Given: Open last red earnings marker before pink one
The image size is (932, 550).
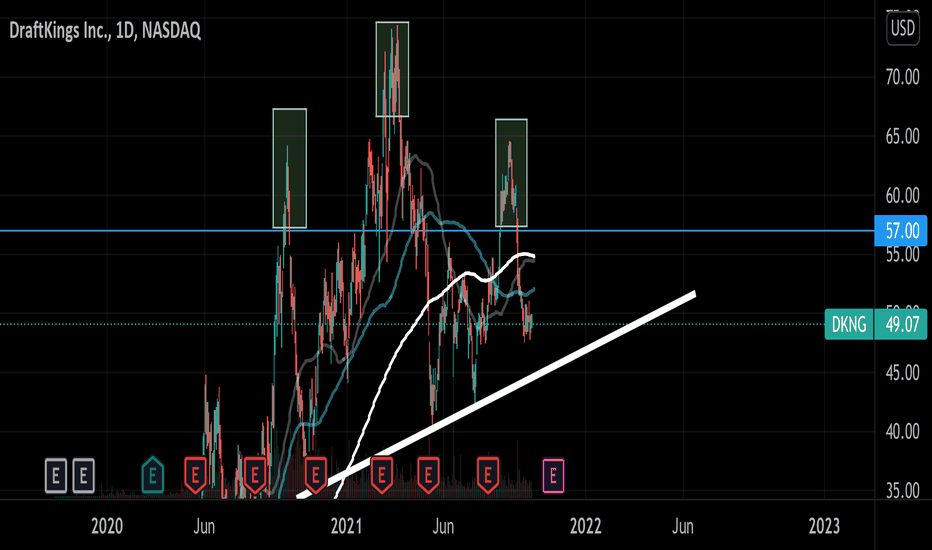Looking at the screenshot, I should point(488,475).
